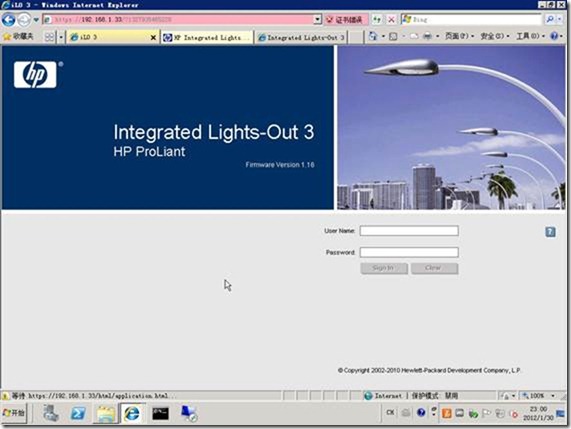Expand the zoom level 100% dropdown
The height and width of the screenshot is (429, 571).
click(x=553, y=395)
